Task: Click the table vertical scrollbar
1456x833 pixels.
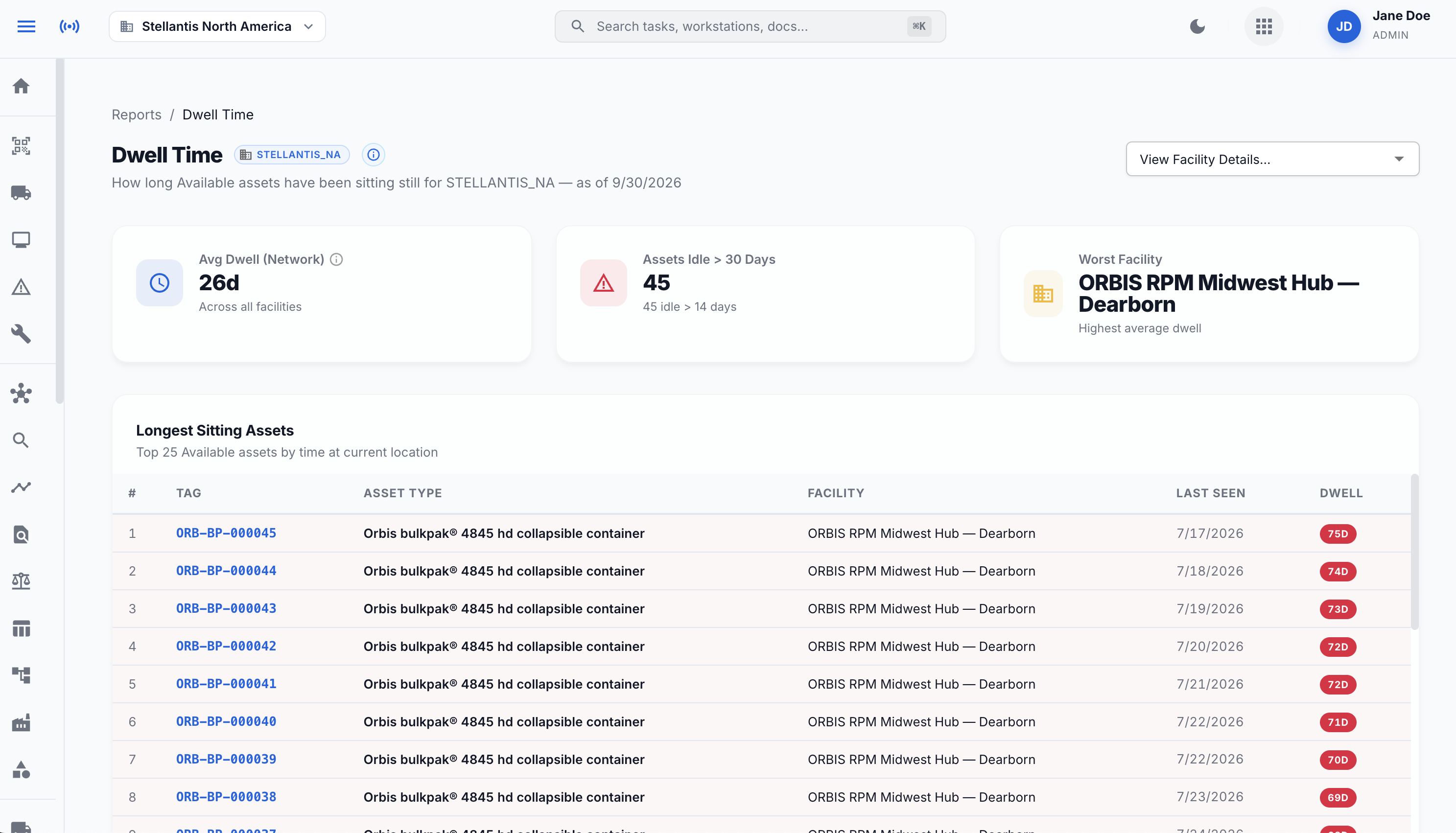Action: coord(1414,552)
